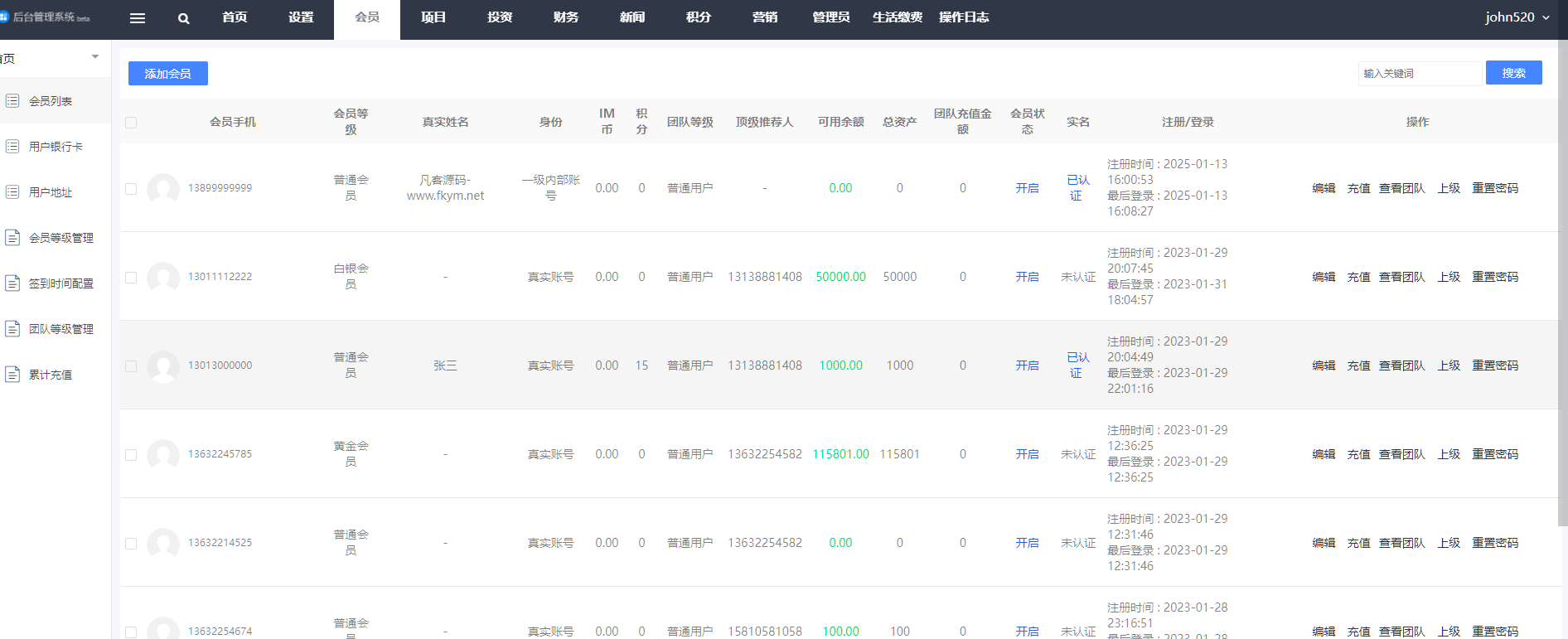Open the 操作日志 menu item
This screenshot has height=639, width=1568.
point(964,17)
